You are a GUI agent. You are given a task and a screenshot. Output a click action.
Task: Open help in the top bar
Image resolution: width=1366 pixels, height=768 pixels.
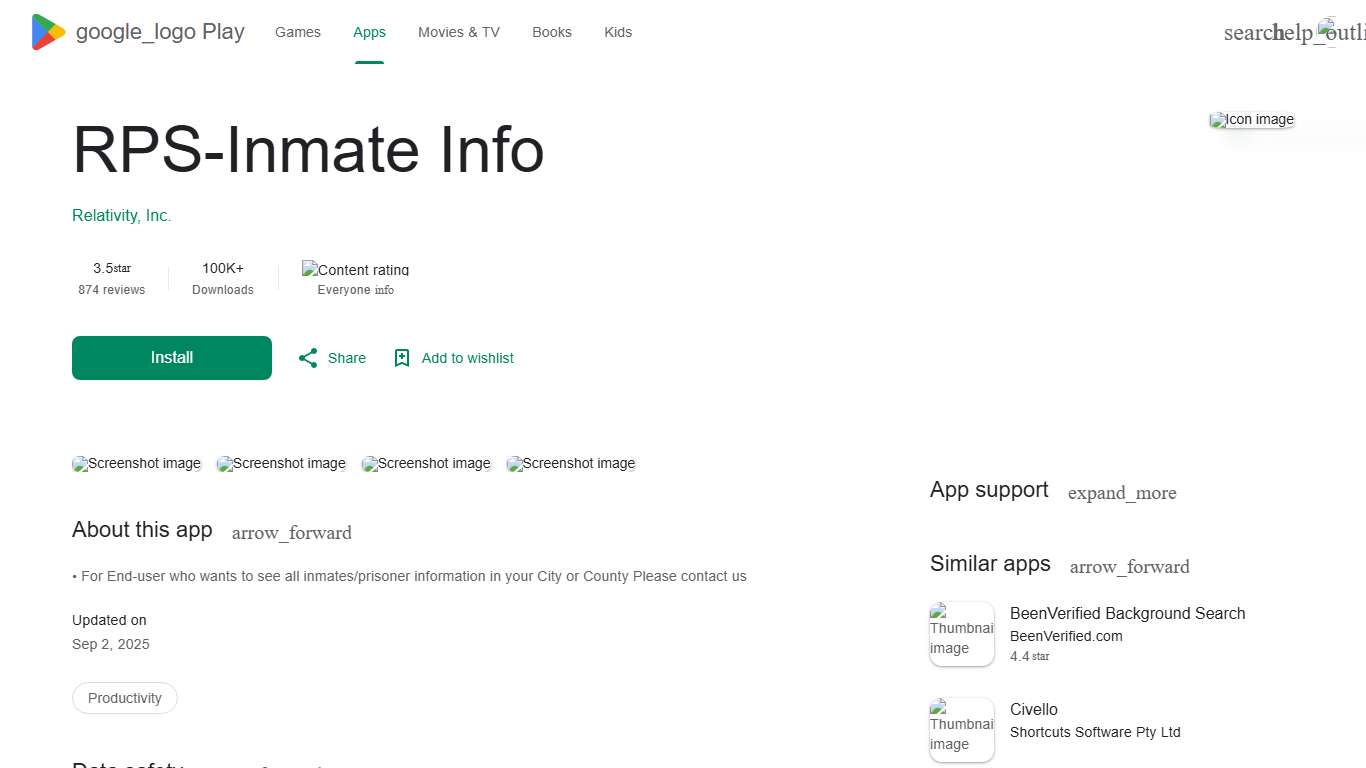pos(1293,33)
